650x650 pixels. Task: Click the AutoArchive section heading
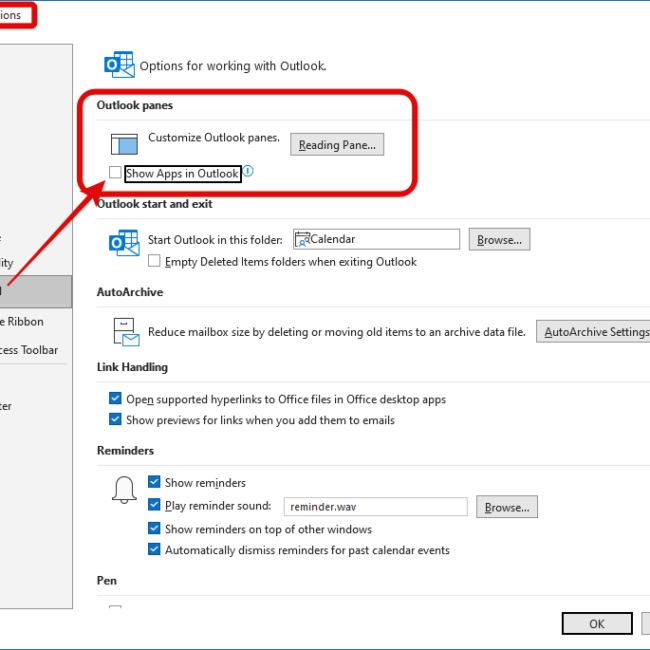[x=130, y=292]
